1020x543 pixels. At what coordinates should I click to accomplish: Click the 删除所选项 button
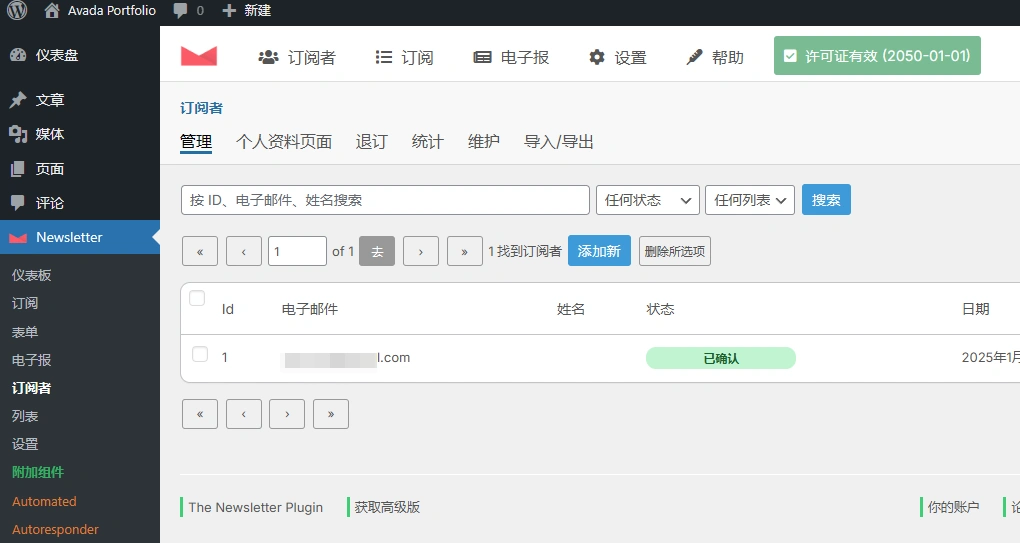point(675,251)
